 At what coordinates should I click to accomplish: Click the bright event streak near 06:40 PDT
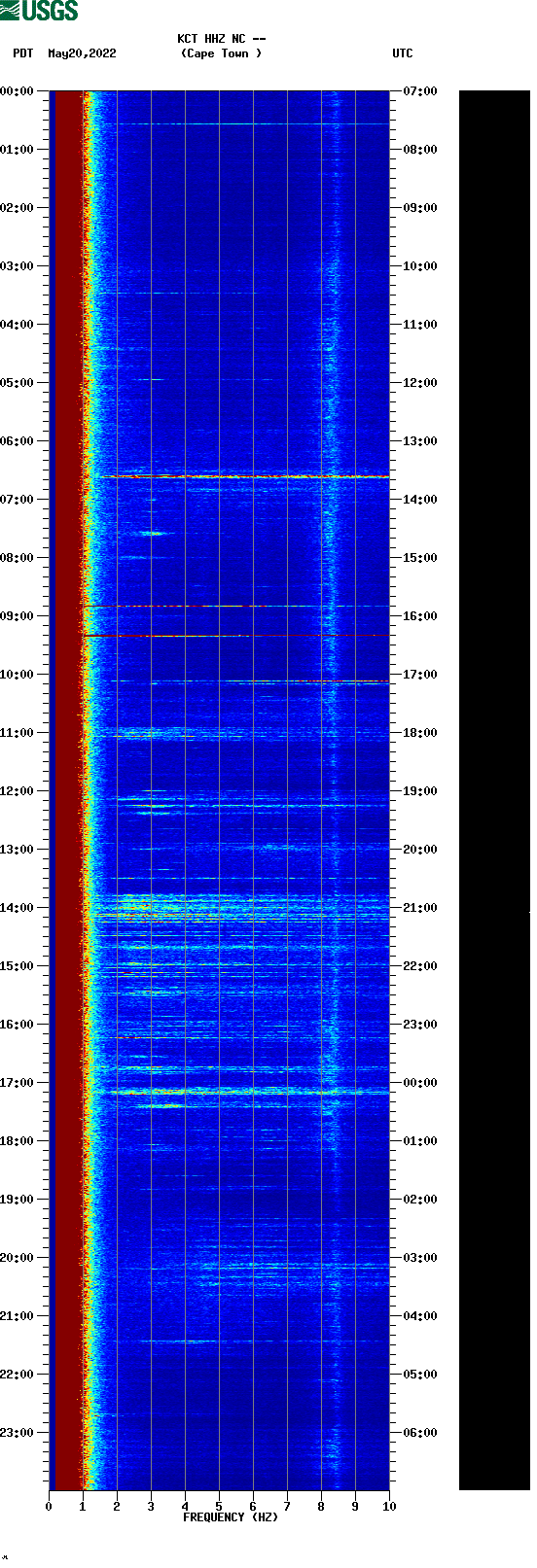pyautogui.click(x=245, y=477)
